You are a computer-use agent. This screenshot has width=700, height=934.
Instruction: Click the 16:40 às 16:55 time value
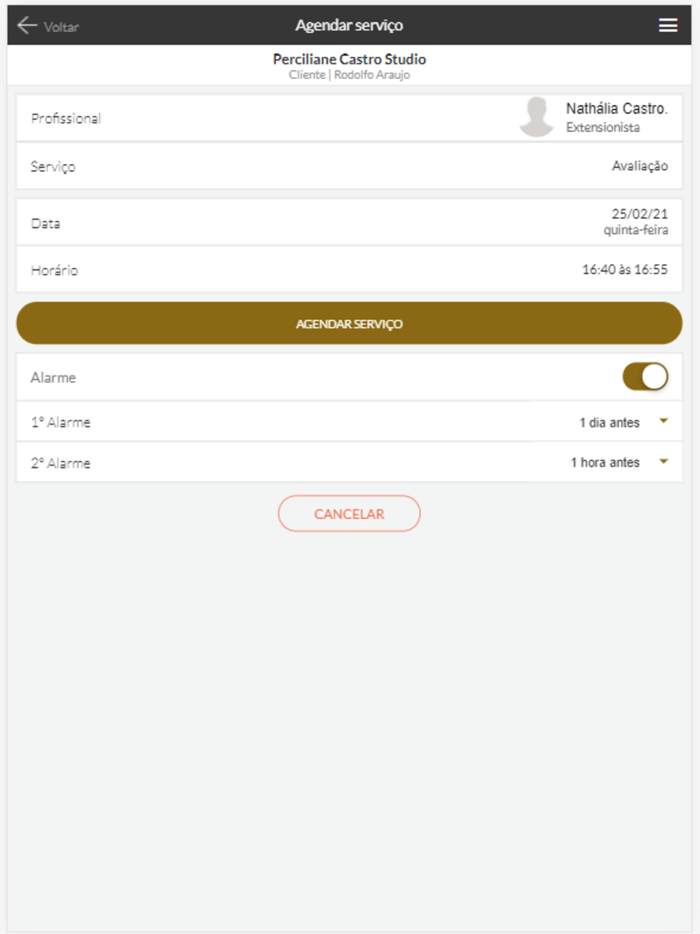coord(624,270)
